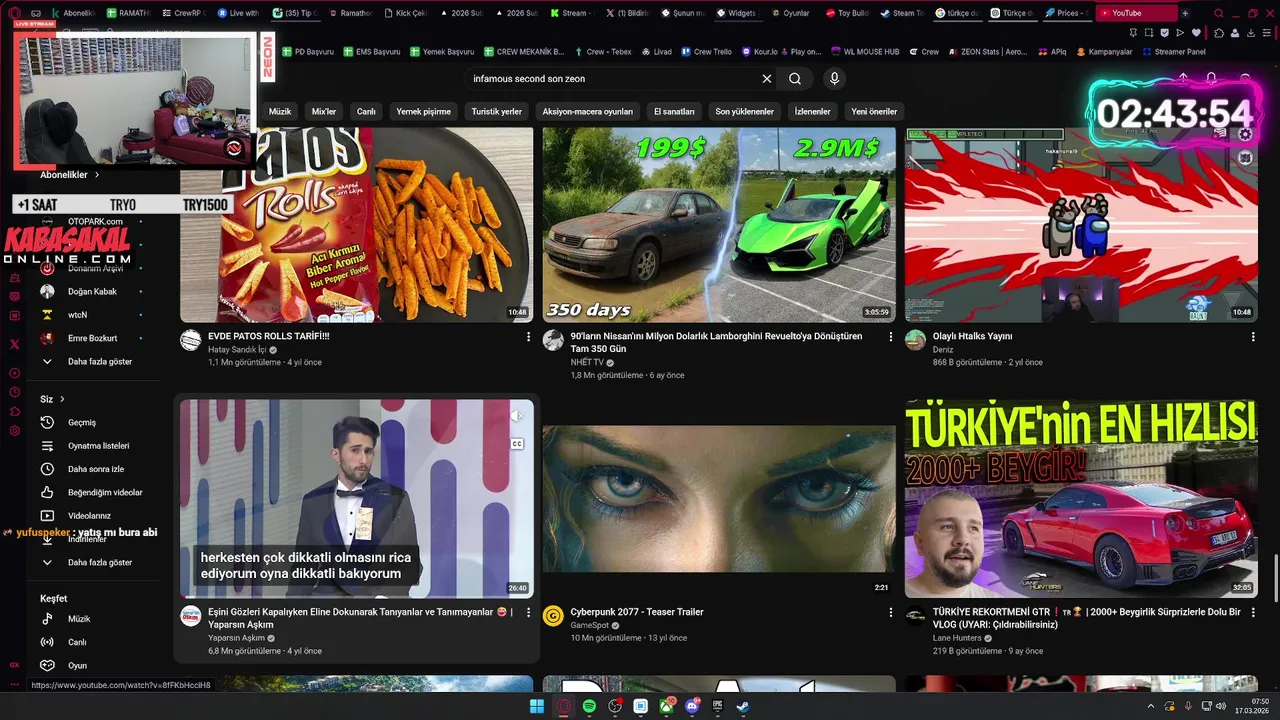Edit the search field 'infamous second son zeon'
Image resolution: width=1280 pixels, height=720 pixels.
(610, 79)
